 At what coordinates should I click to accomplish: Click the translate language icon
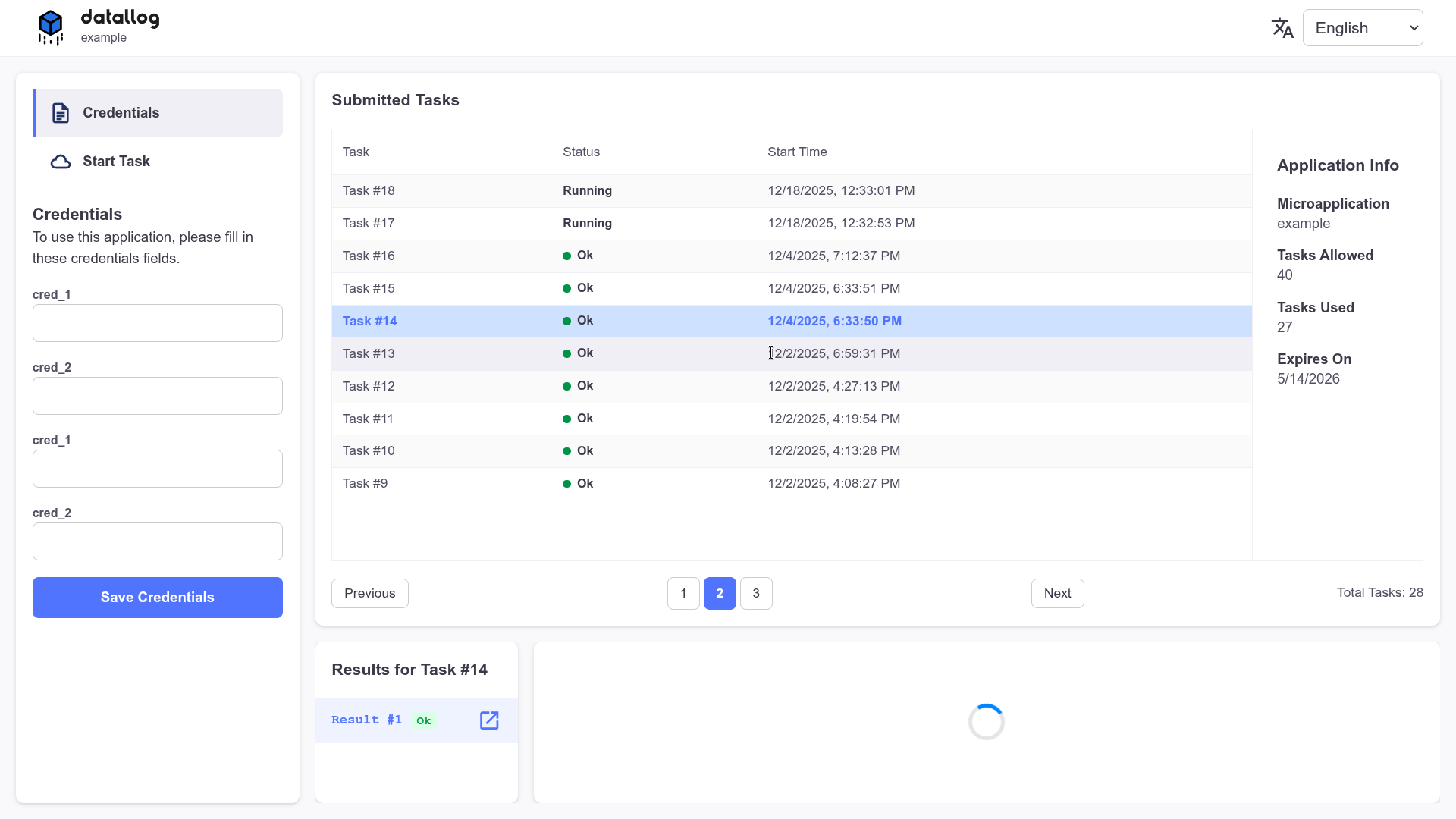[x=1282, y=28]
